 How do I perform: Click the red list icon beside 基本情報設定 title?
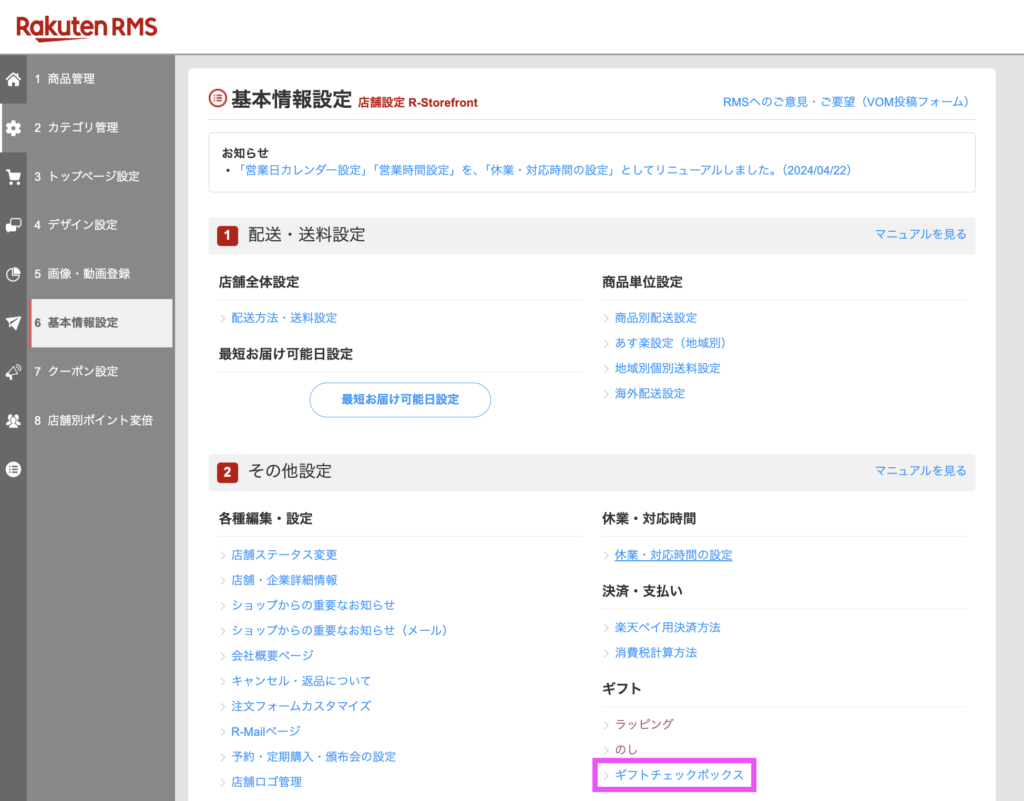pos(217,99)
